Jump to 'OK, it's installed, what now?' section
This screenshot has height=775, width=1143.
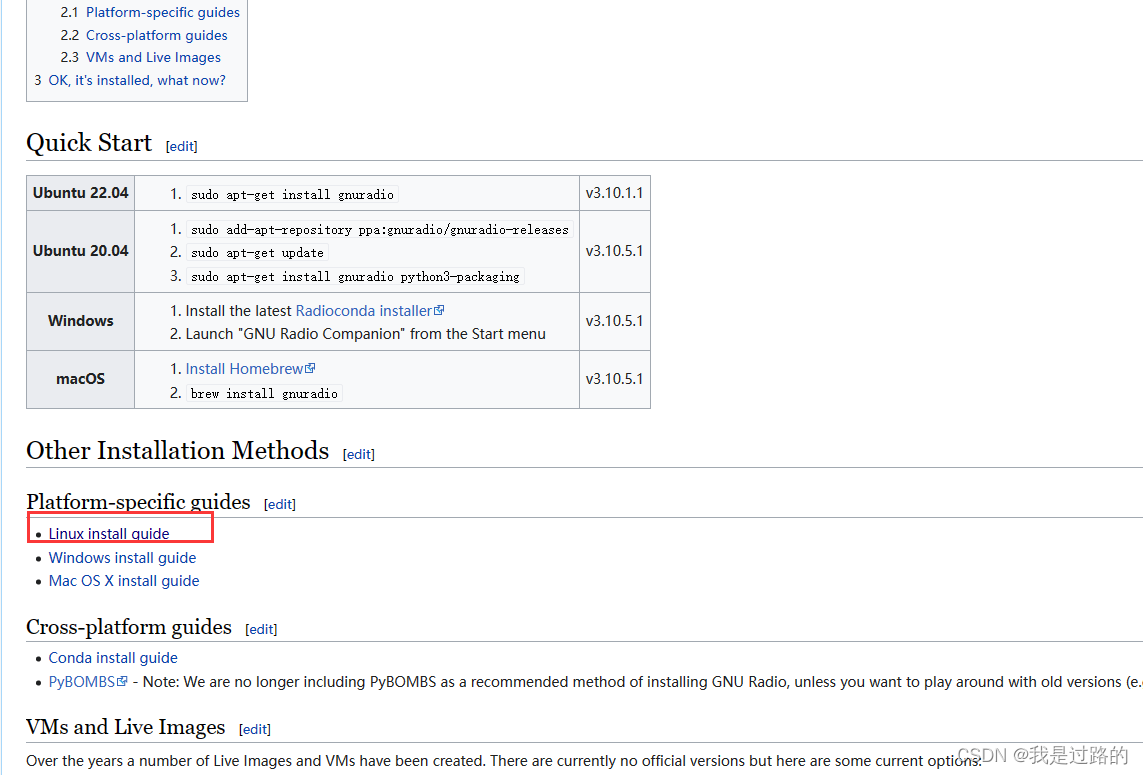click(x=137, y=80)
